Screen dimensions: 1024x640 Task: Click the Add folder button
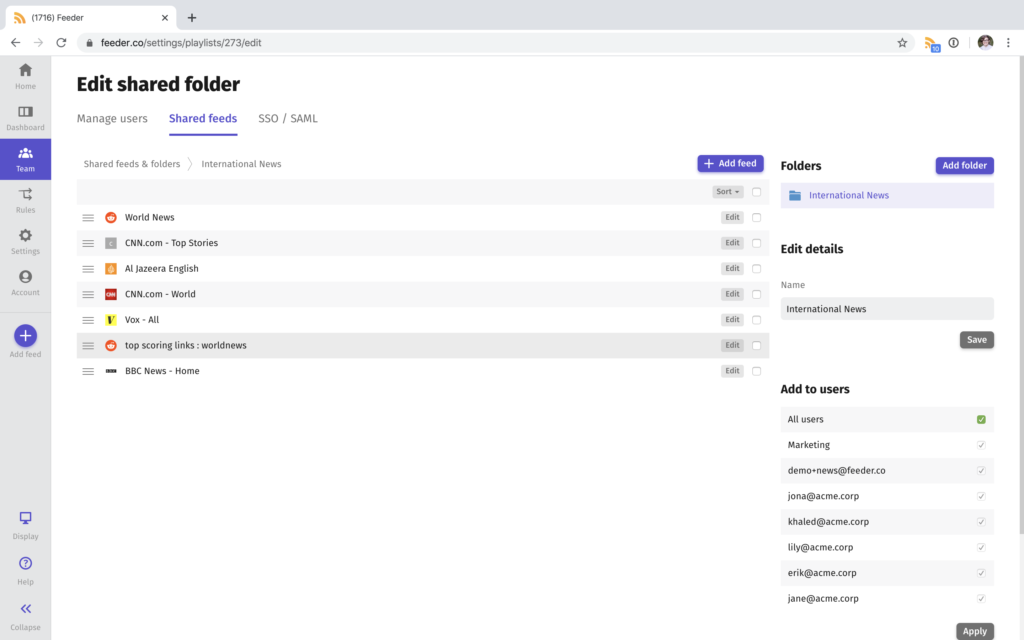965,165
